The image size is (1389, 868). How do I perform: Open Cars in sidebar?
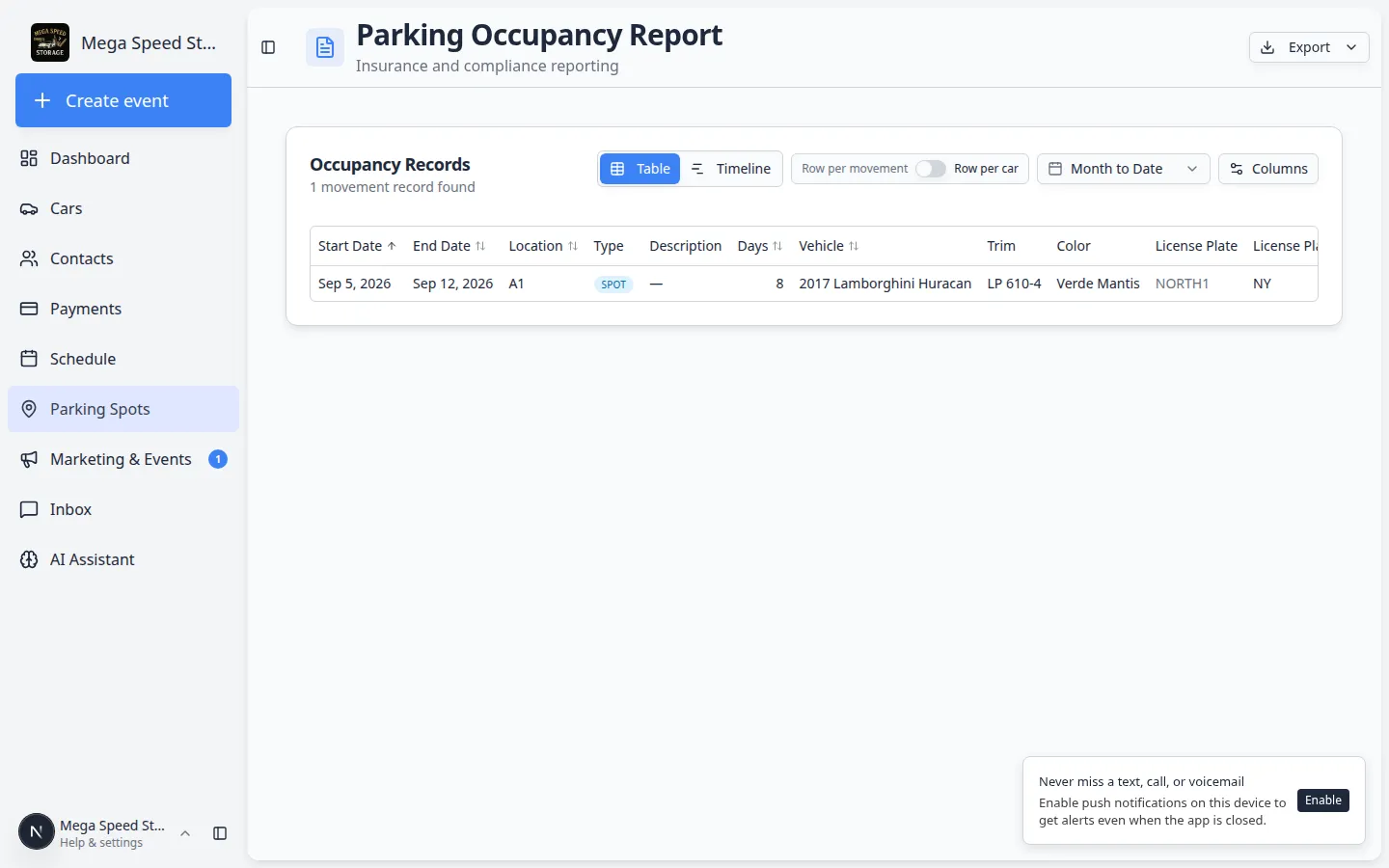point(123,208)
